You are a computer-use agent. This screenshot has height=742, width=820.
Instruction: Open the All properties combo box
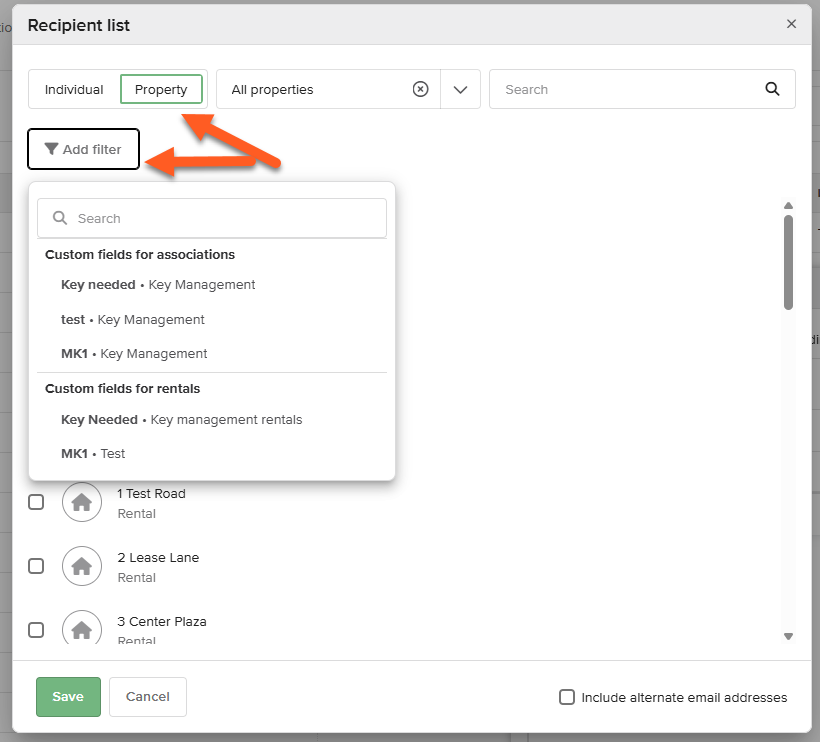click(x=348, y=89)
